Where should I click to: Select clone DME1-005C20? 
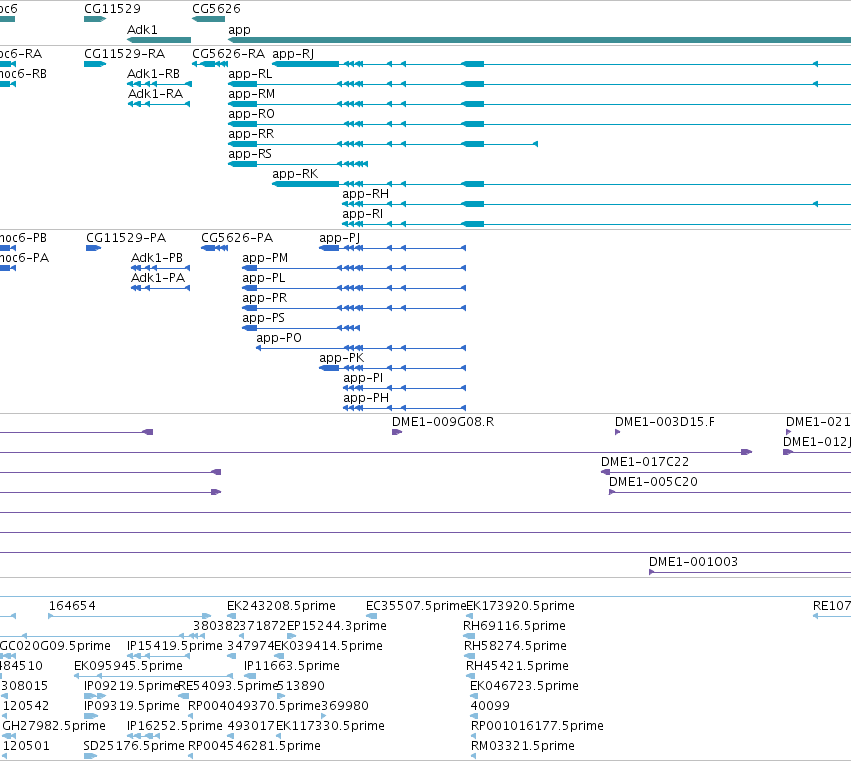[x=653, y=483]
